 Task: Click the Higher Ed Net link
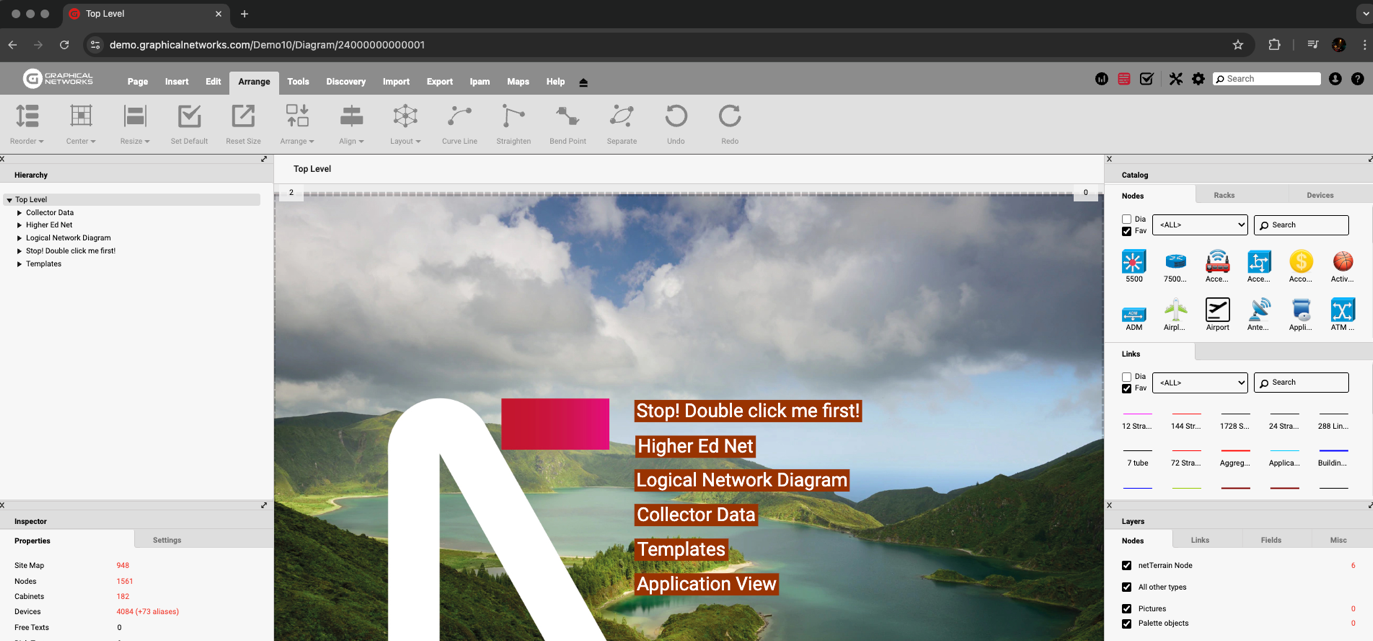(695, 446)
